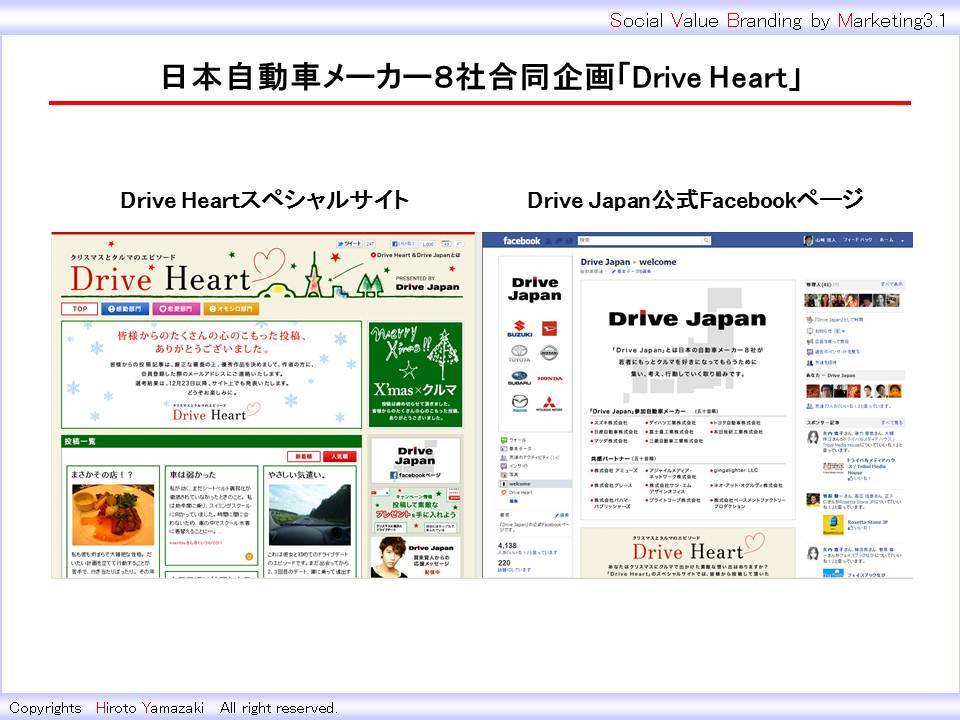Open the お知らせ dropdown on the Facebook page
960x720 pixels.
pyautogui.click(x=827, y=331)
